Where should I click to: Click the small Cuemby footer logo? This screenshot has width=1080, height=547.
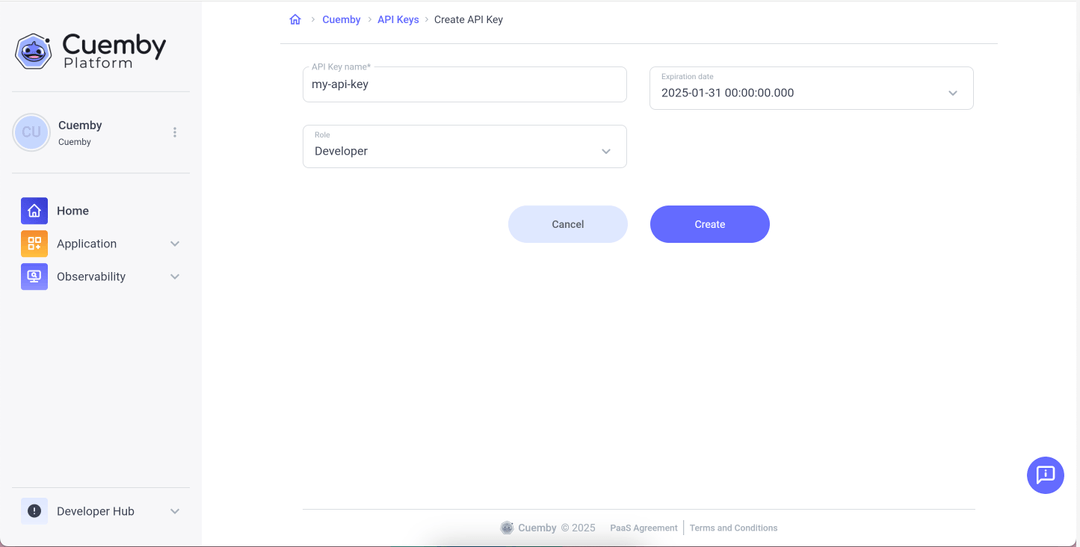(x=507, y=528)
